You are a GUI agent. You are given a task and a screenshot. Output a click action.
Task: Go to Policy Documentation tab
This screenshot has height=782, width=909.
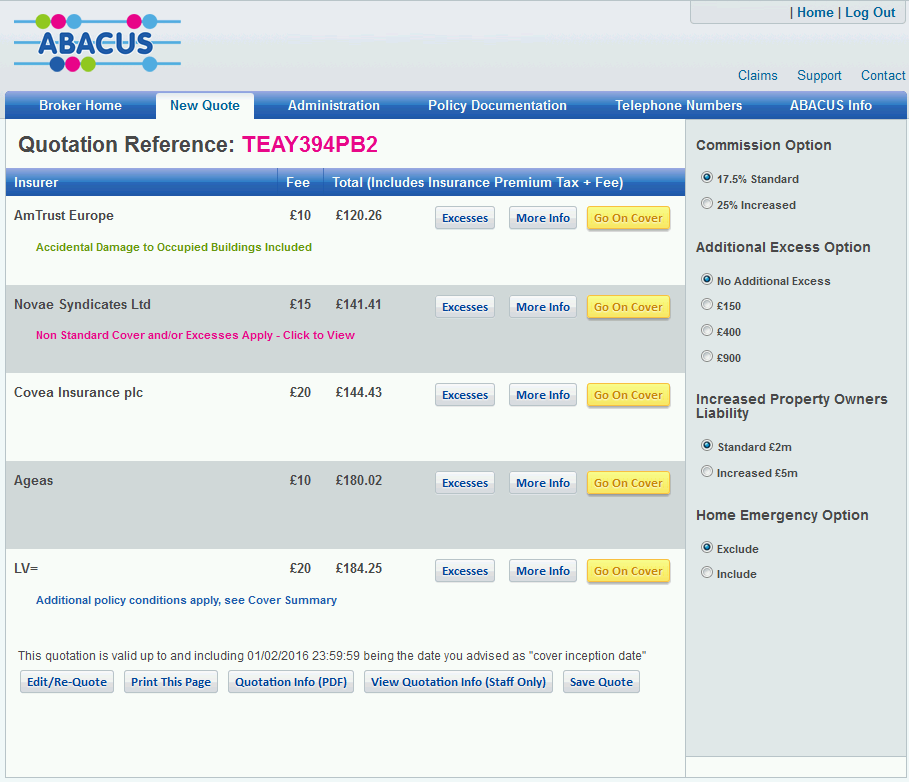click(497, 106)
